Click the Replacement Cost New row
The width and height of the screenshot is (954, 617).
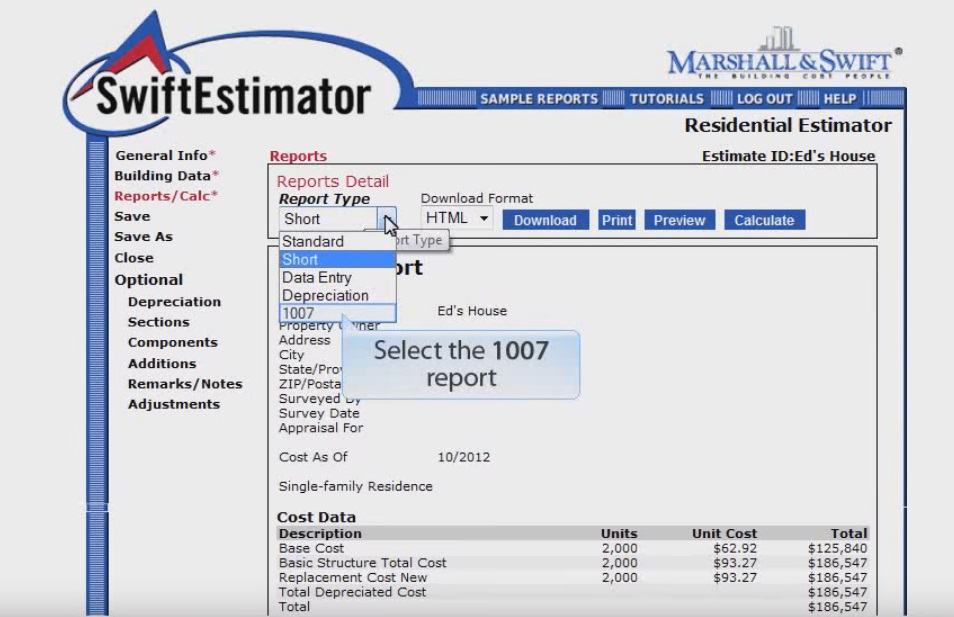click(573, 577)
